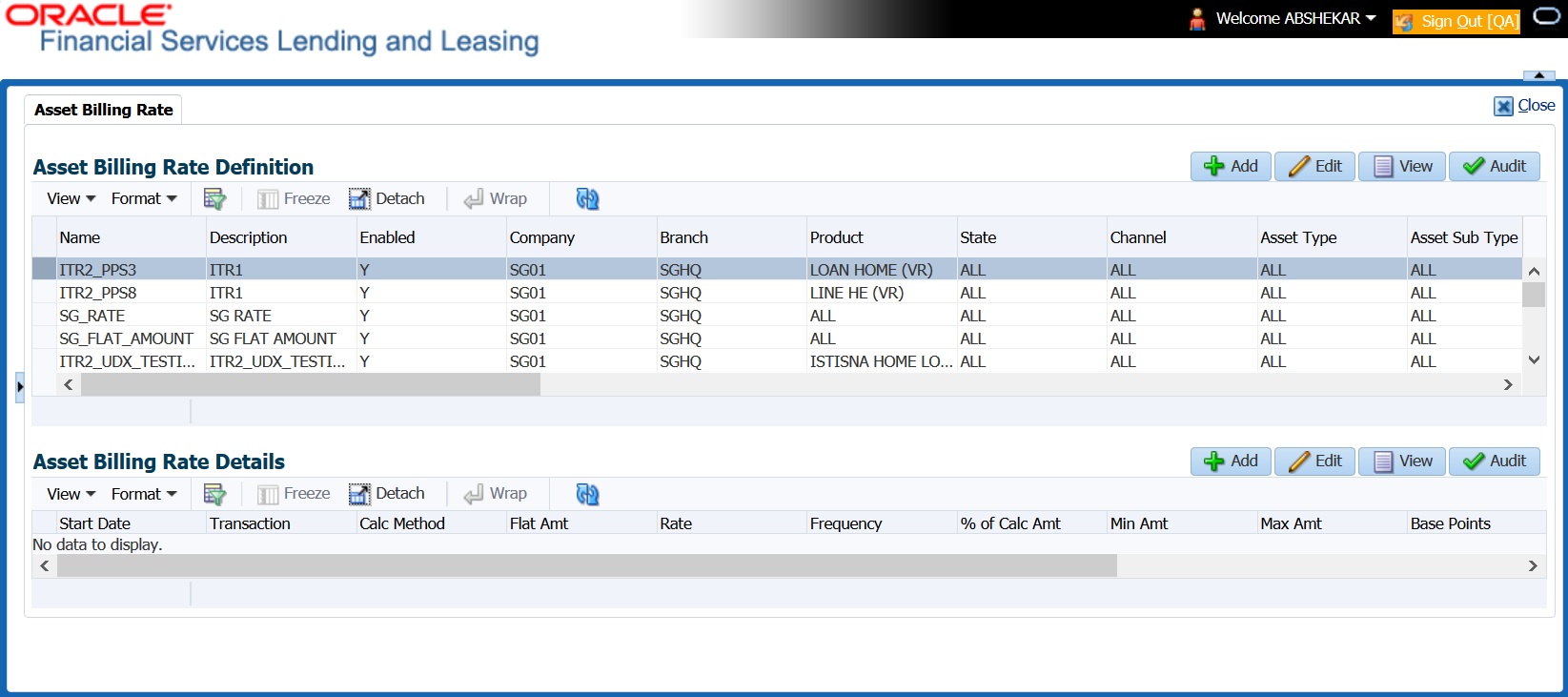Collapse the header with the top arrow

coord(1539,75)
